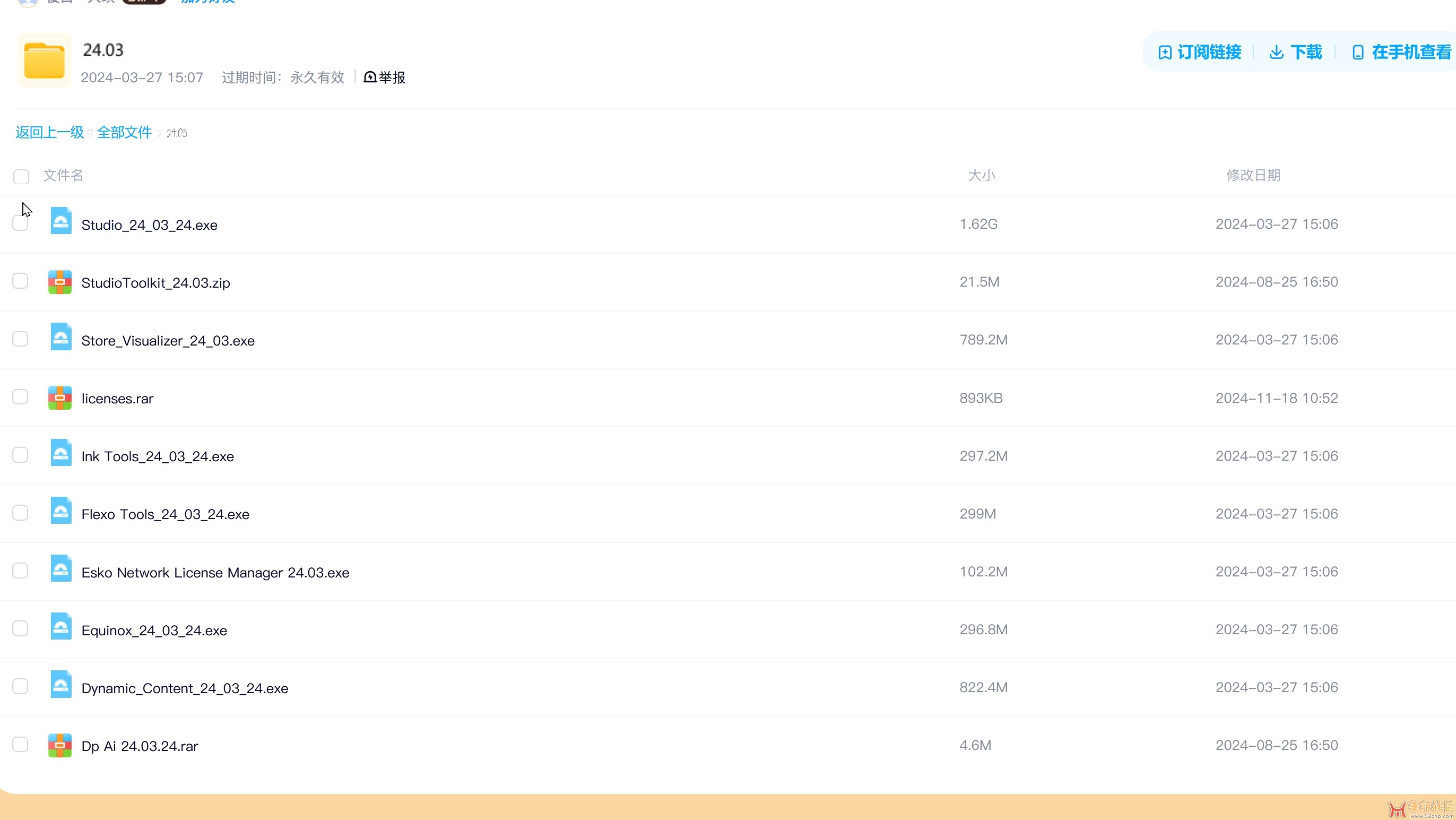Select the checkbox for Dynamic_Content_24_03_24.exe
This screenshot has width=1456, height=820.
[x=20, y=687]
